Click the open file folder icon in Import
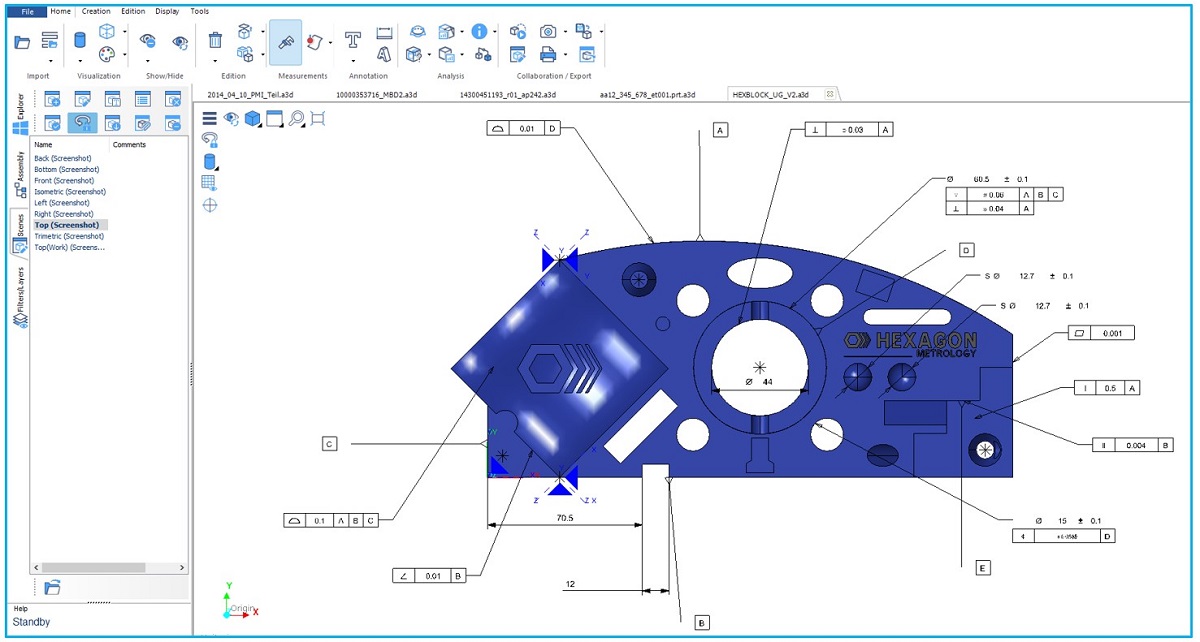The image size is (1200, 642). pyautogui.click(x=22, y=41)
